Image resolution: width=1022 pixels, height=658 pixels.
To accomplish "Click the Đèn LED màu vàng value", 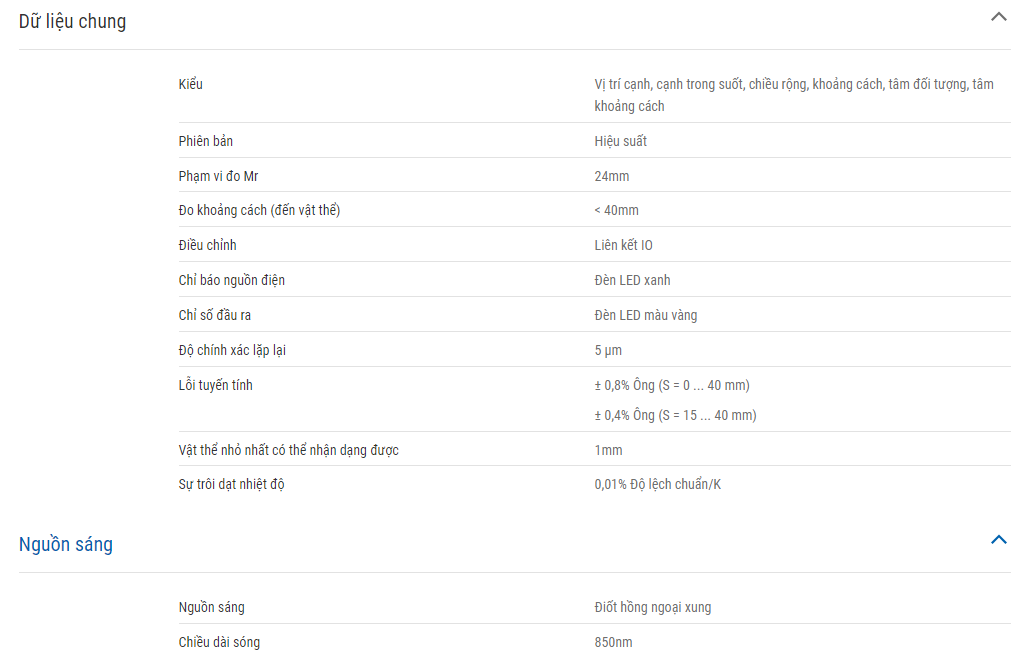I will (x=645, y=315).
